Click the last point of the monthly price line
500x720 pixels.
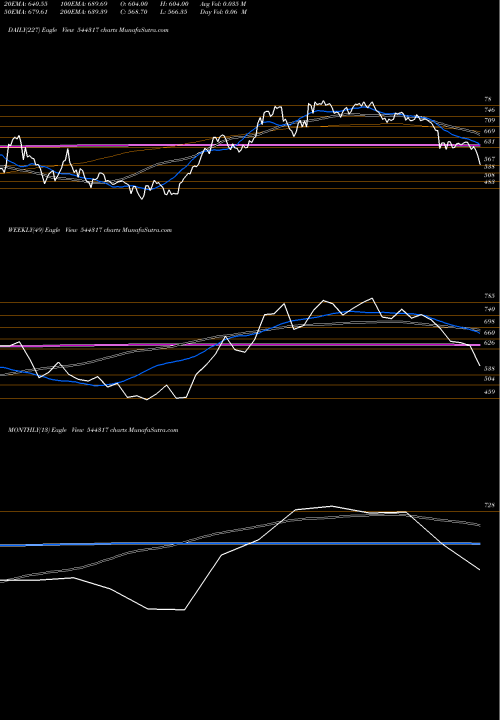(x=480, y=570)
